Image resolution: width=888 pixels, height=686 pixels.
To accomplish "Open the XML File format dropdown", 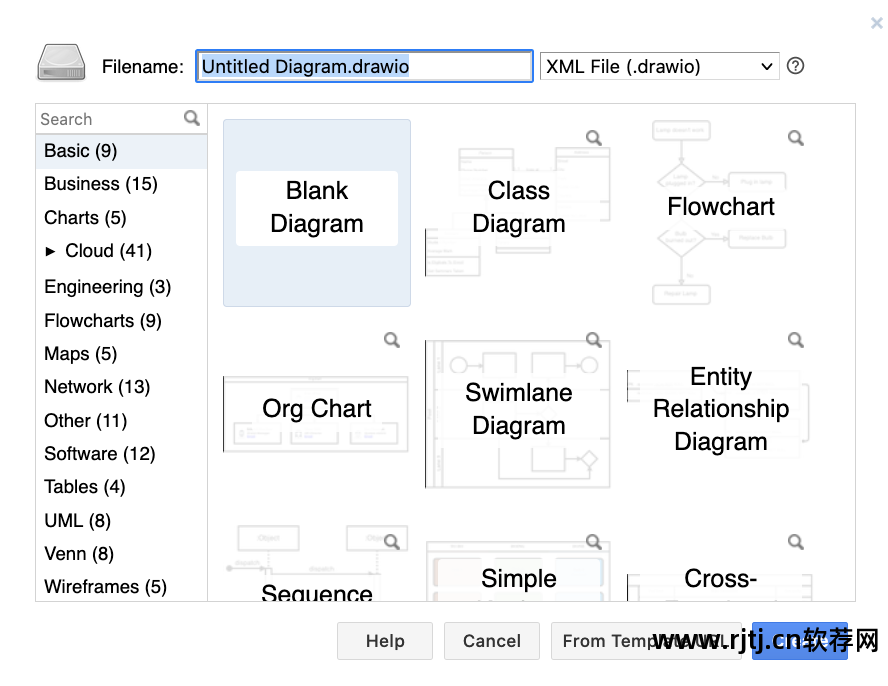I will pyautogui.click(x=659, y=66).
